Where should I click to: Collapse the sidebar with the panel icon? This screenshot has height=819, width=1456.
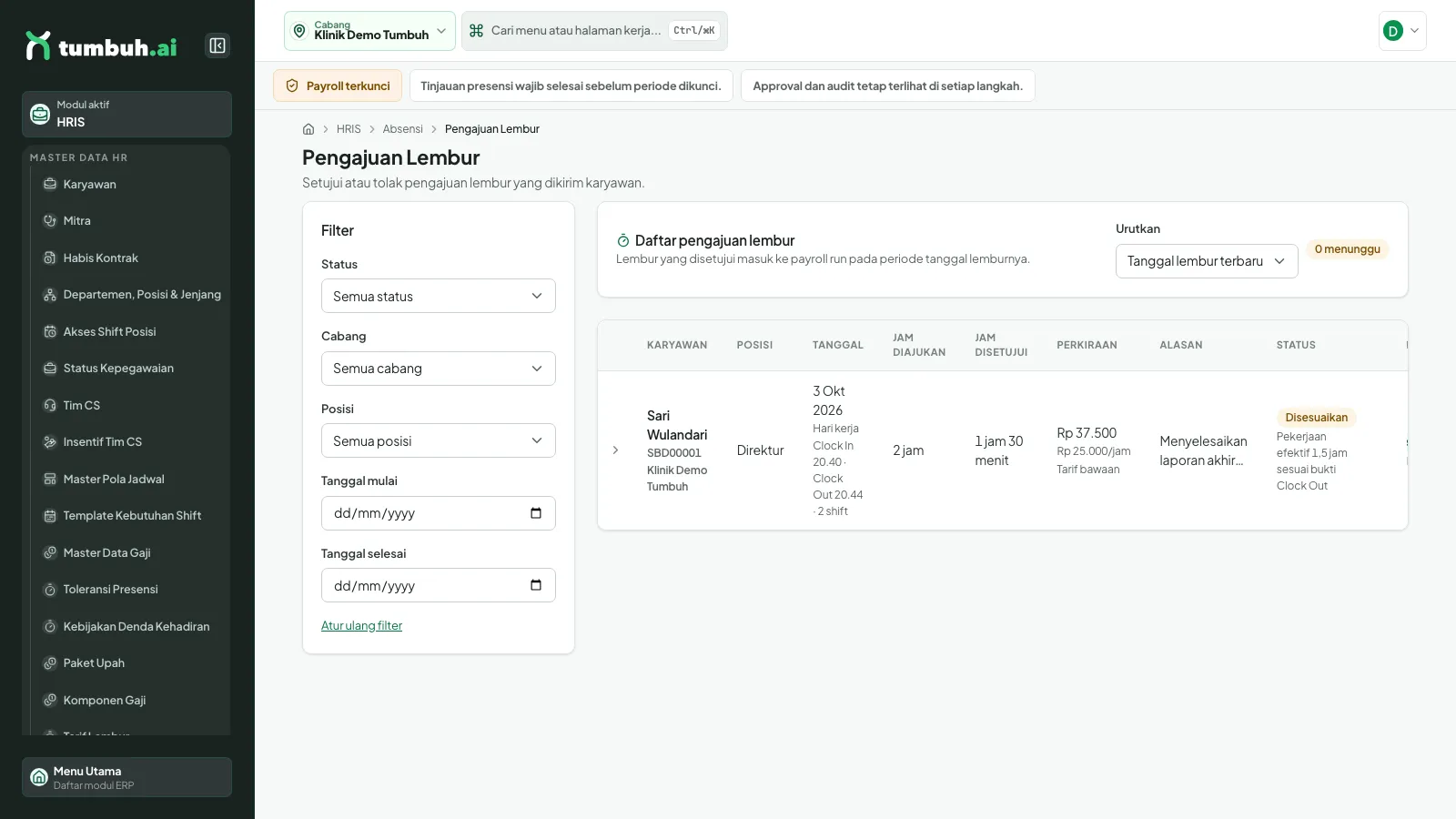pos(217,45)
